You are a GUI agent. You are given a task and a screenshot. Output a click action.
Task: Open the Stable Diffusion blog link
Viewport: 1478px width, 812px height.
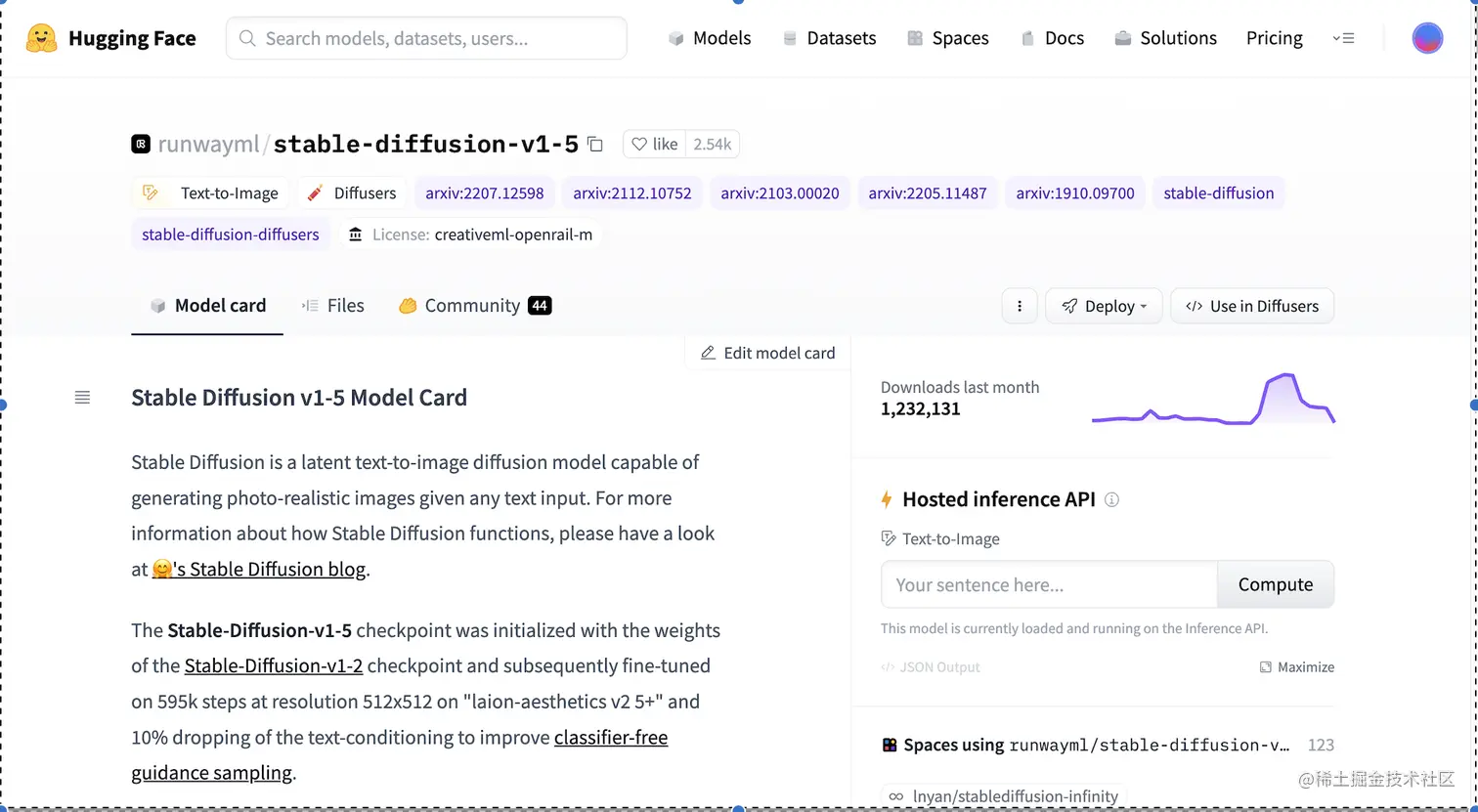pyautogui.click(x=260, y=569)
